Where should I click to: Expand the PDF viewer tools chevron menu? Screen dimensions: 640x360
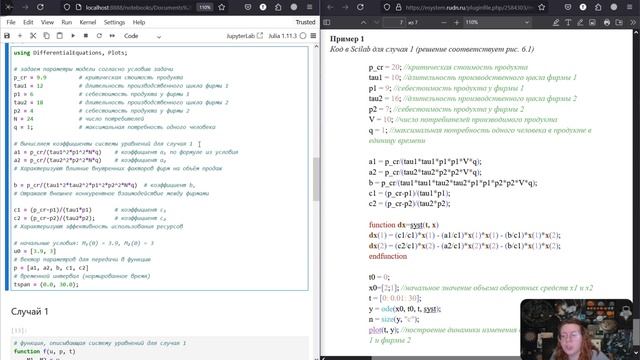633,22
